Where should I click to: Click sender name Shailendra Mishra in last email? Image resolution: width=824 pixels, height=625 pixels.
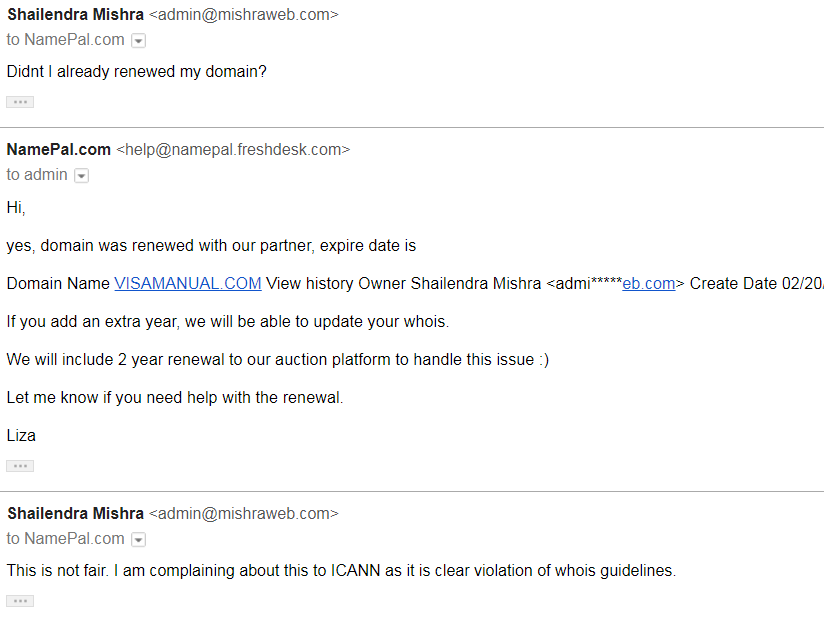(x=76, y=513)
